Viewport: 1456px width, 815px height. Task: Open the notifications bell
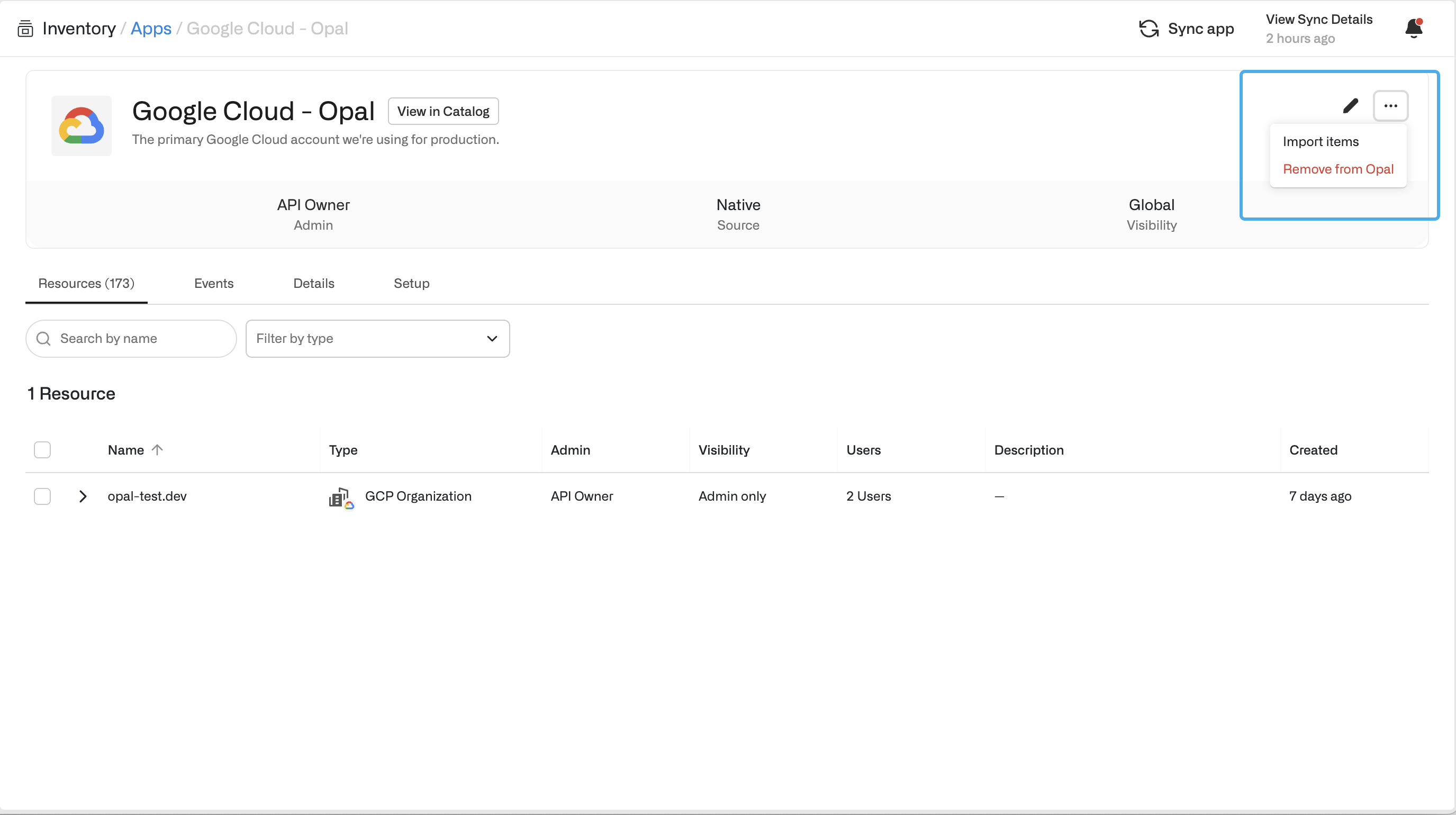[x=1414, y=28]
